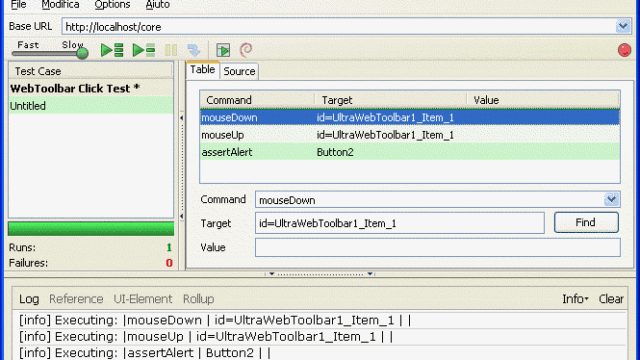The width and height of the screenshot is (640, 360).
Task: Focus the Base URL field
Action: (x=339, y=27)
